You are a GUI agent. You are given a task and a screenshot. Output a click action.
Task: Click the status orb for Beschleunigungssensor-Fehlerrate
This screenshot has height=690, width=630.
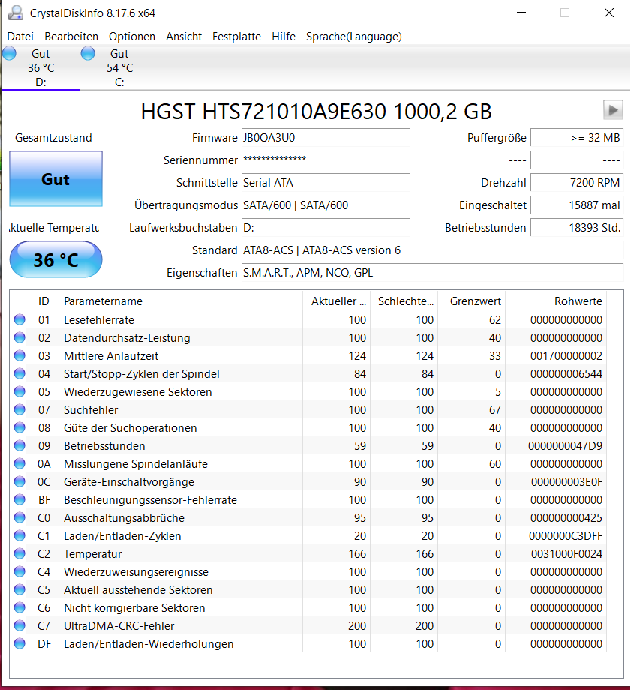tap(20, 500)
